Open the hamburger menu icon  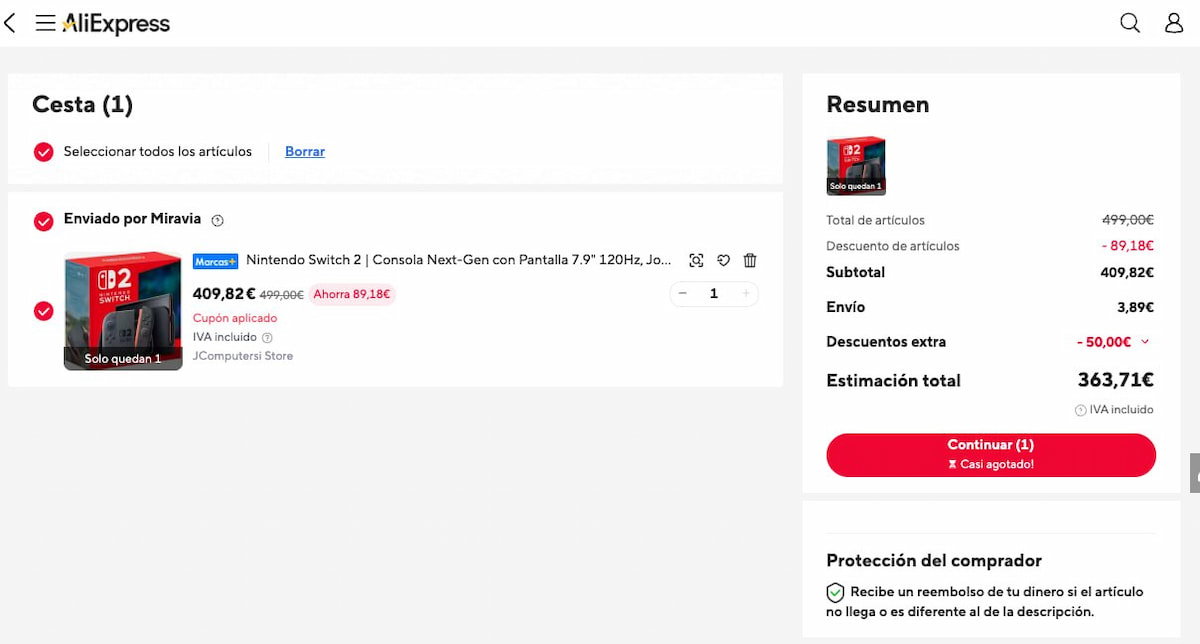[x=45, y=23]
